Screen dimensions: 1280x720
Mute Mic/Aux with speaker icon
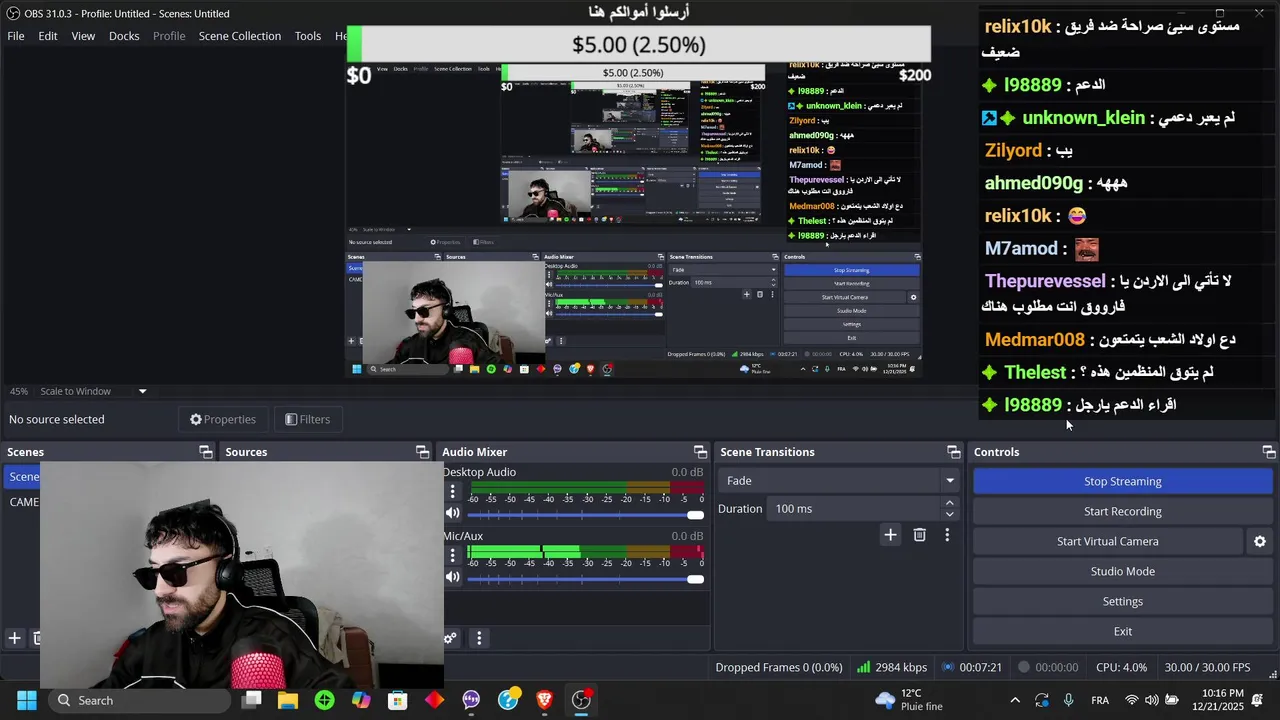(453, 577)
